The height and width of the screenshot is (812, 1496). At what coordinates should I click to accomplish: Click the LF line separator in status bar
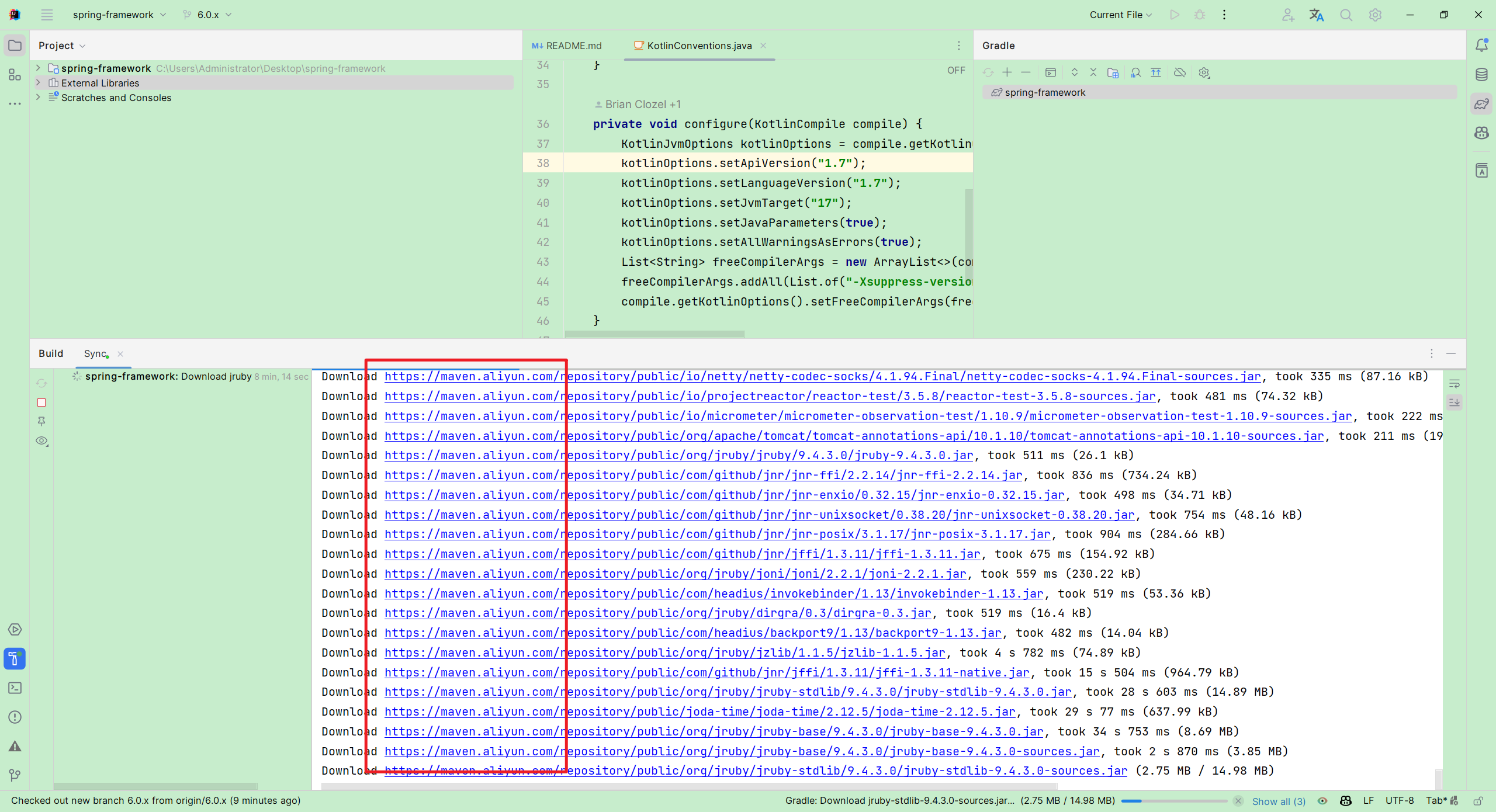point(1368,801)
